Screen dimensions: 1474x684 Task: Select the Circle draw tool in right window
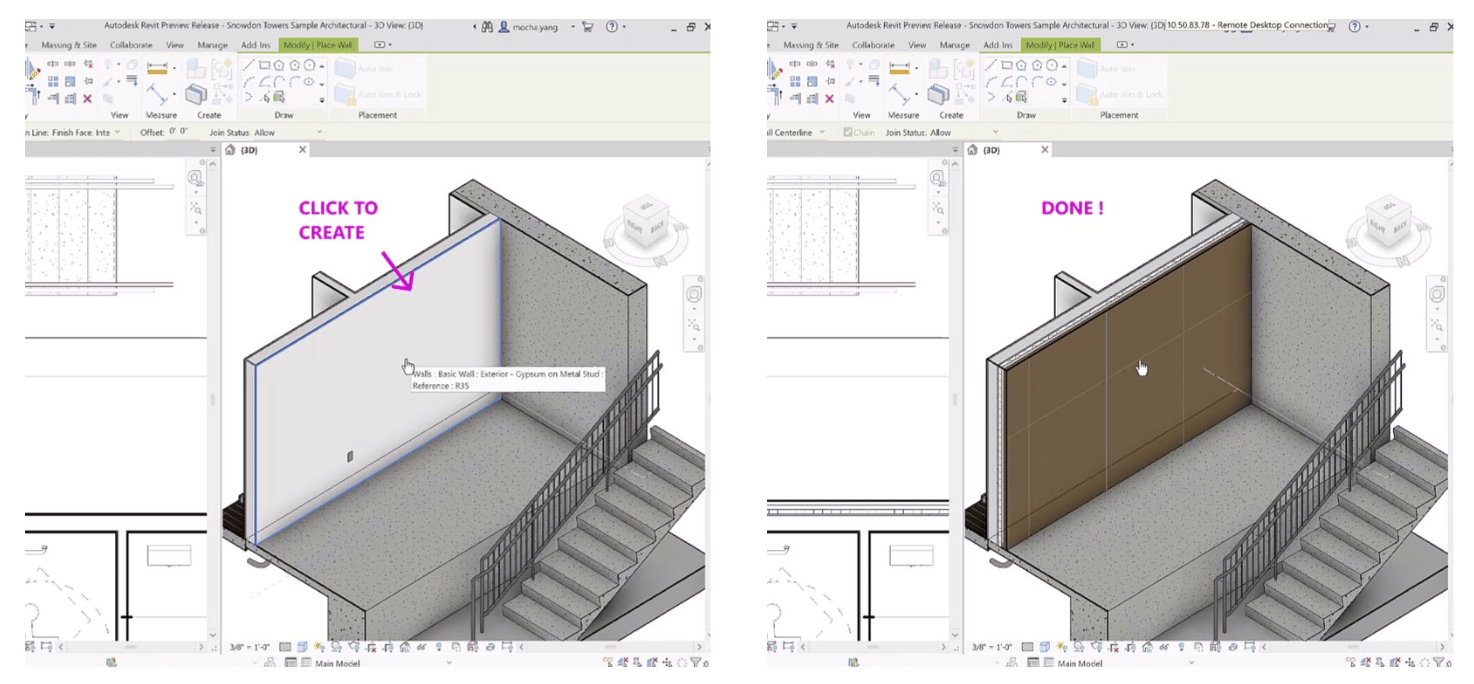click(x=1052, y=65)
